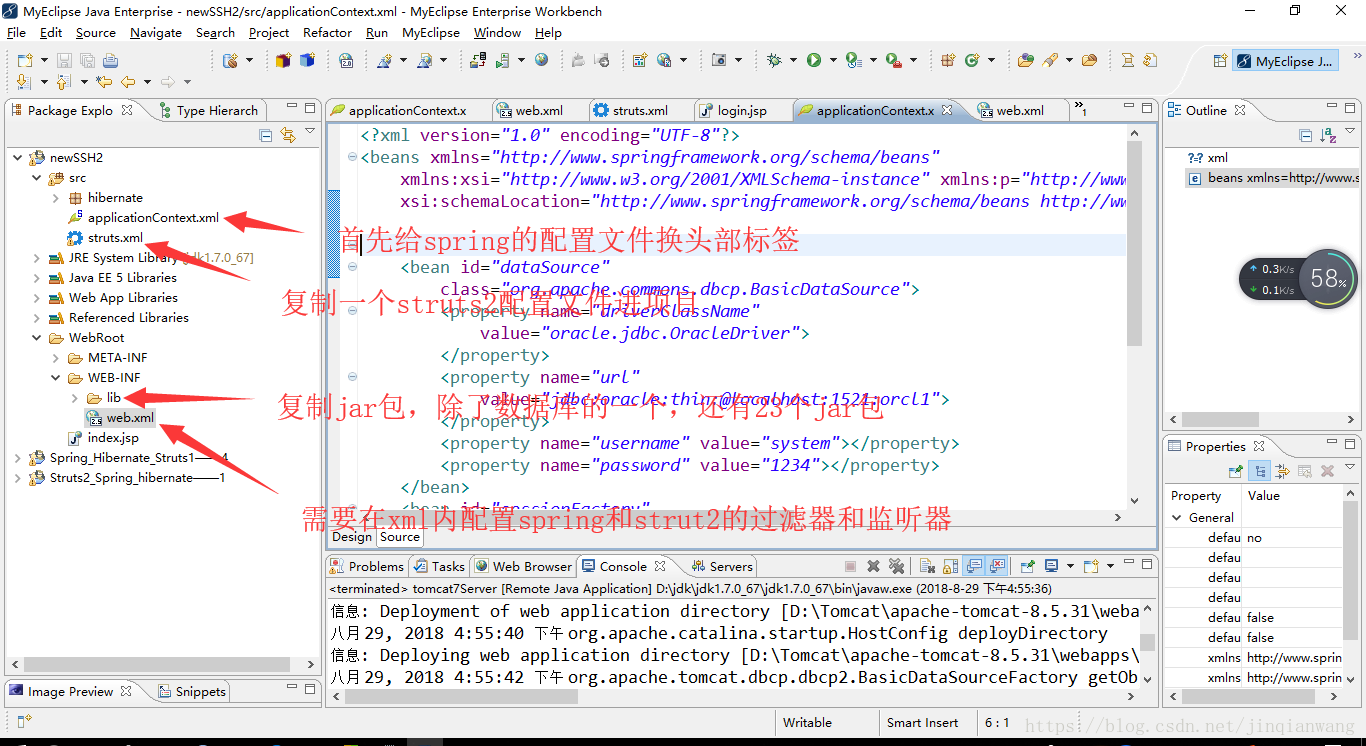Open the Navigate menu
The height and width of the screenshot is (746, 1366).
[156, 33]
